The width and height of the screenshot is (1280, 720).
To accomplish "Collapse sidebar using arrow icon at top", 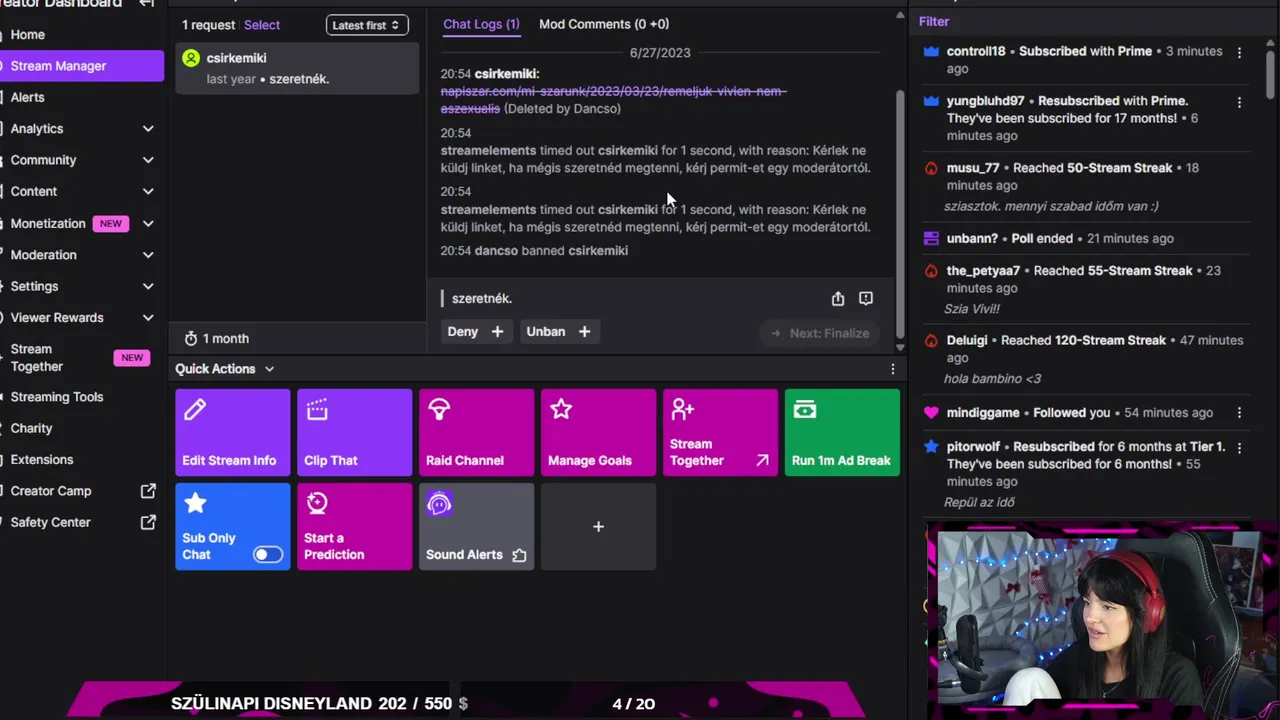I will [147, 4].
